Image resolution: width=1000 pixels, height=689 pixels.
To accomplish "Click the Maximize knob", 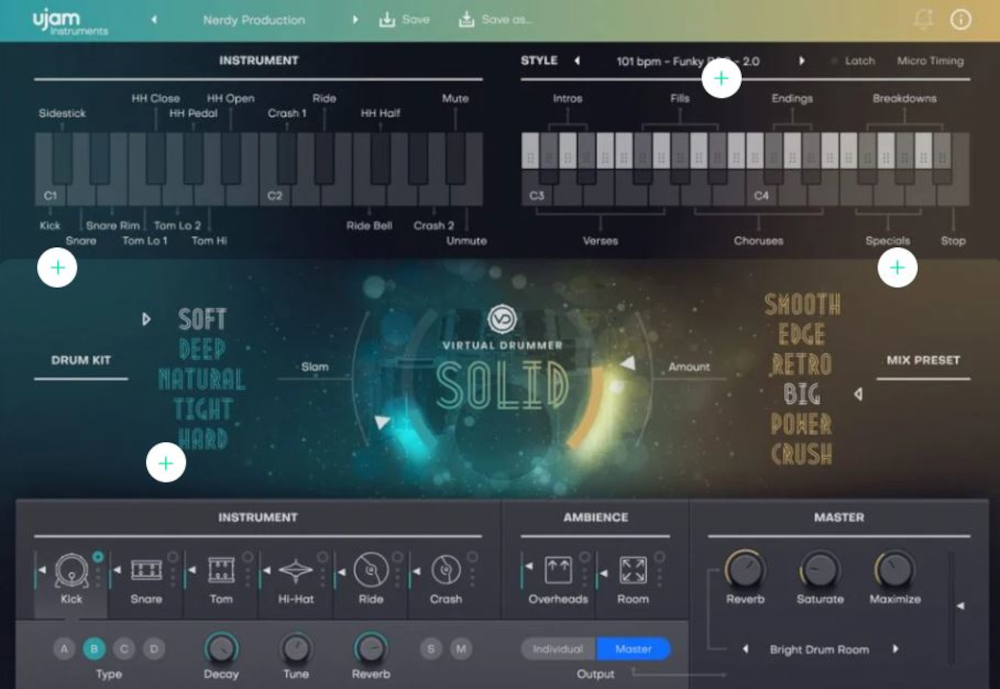I will coord(895,569).
